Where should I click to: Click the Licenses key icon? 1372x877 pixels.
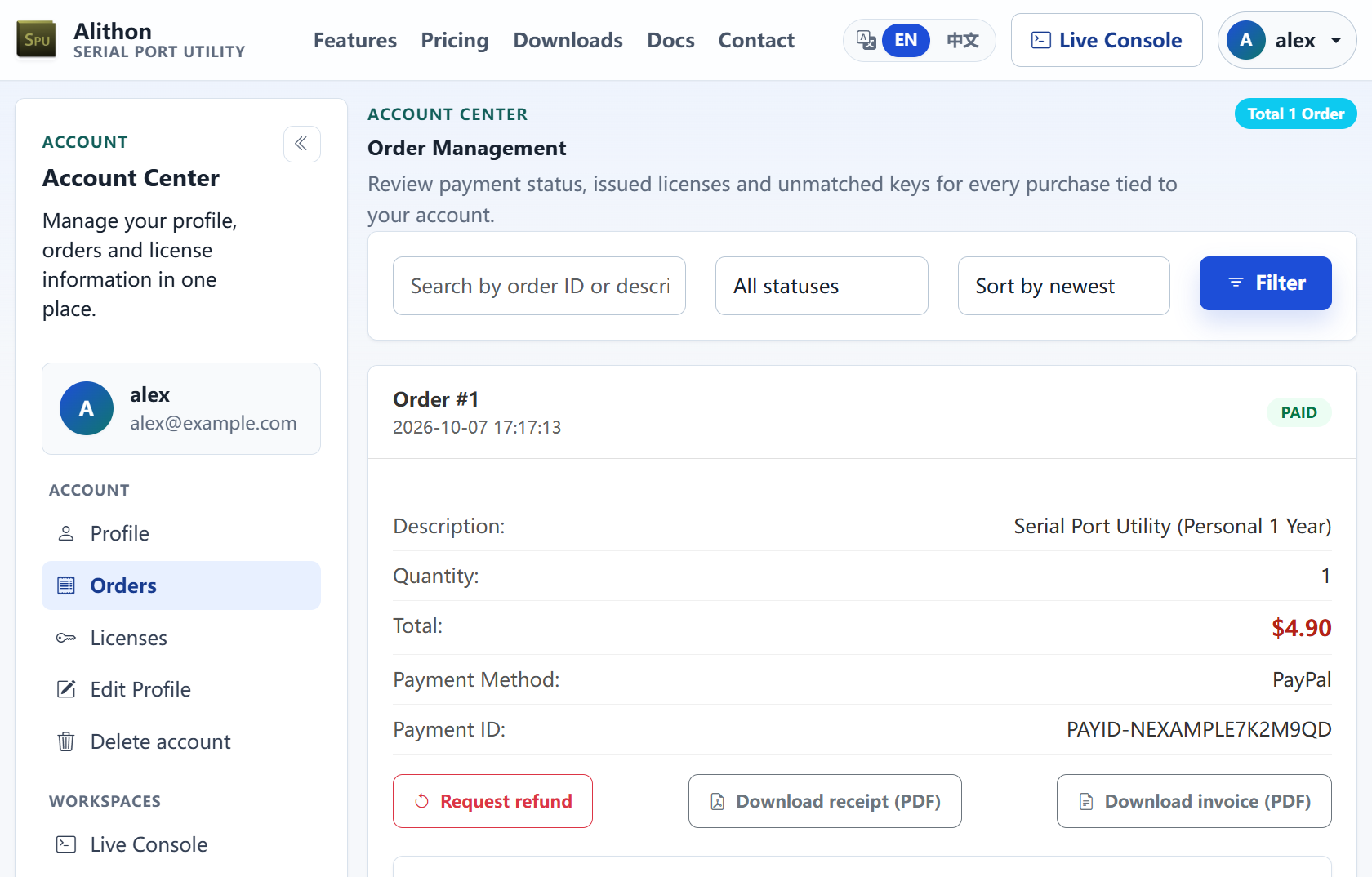click(66, 638)
